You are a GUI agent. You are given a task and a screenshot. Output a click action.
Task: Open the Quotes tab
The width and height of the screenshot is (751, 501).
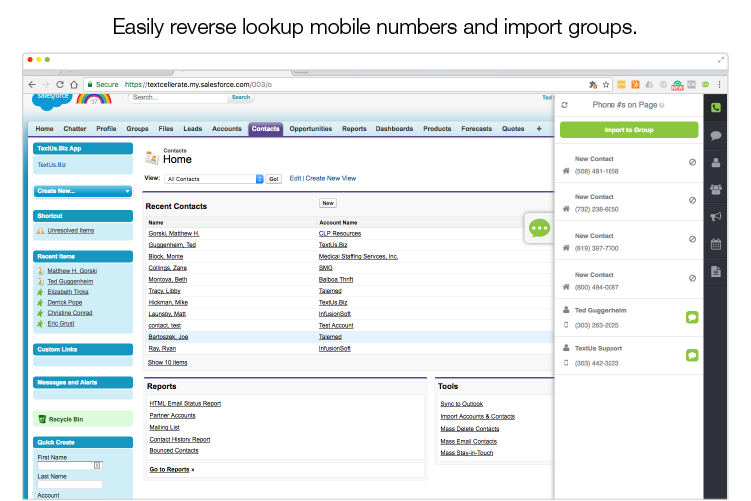point(513,129)
